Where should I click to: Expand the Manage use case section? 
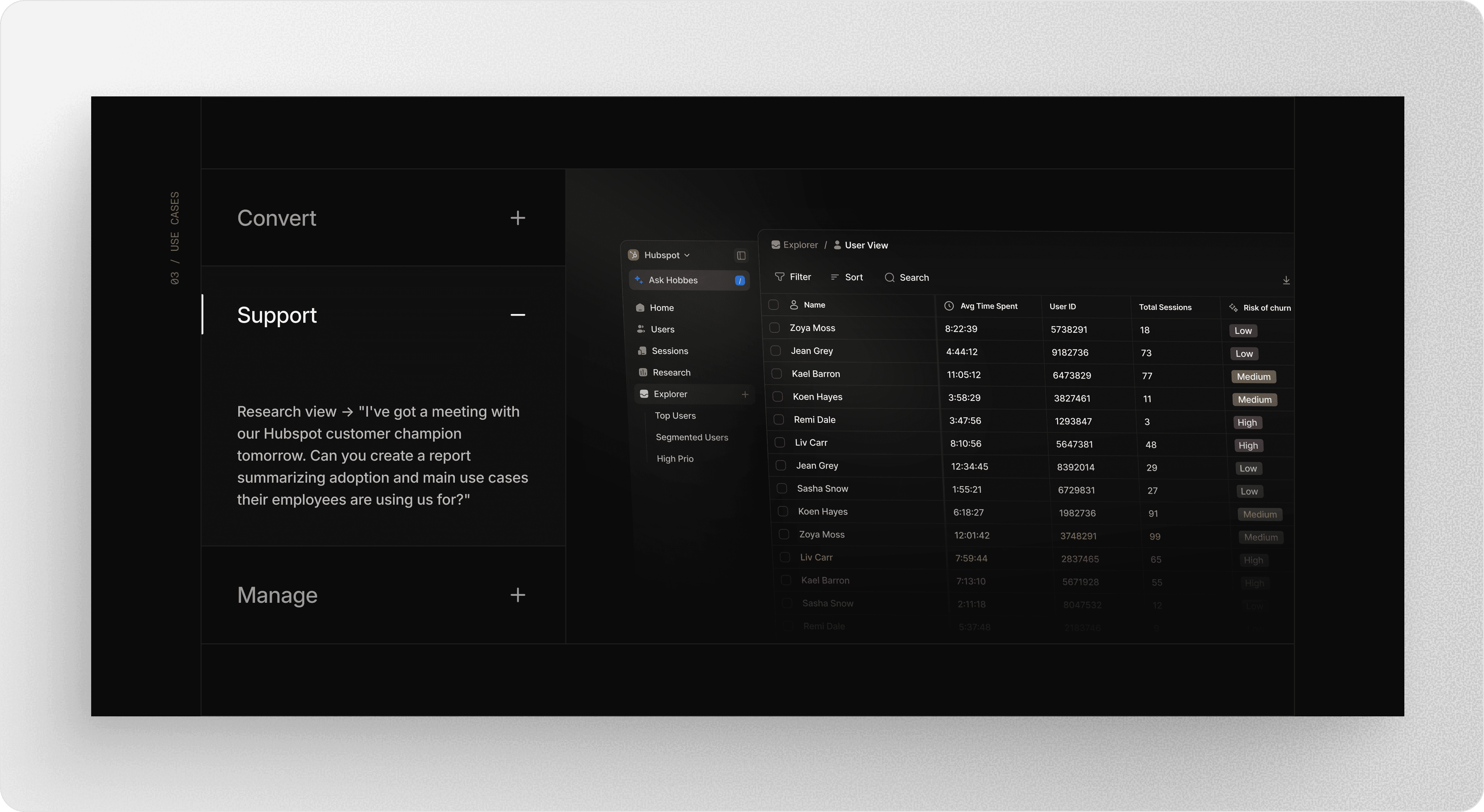pyautogui.click(x=517, y=595)
